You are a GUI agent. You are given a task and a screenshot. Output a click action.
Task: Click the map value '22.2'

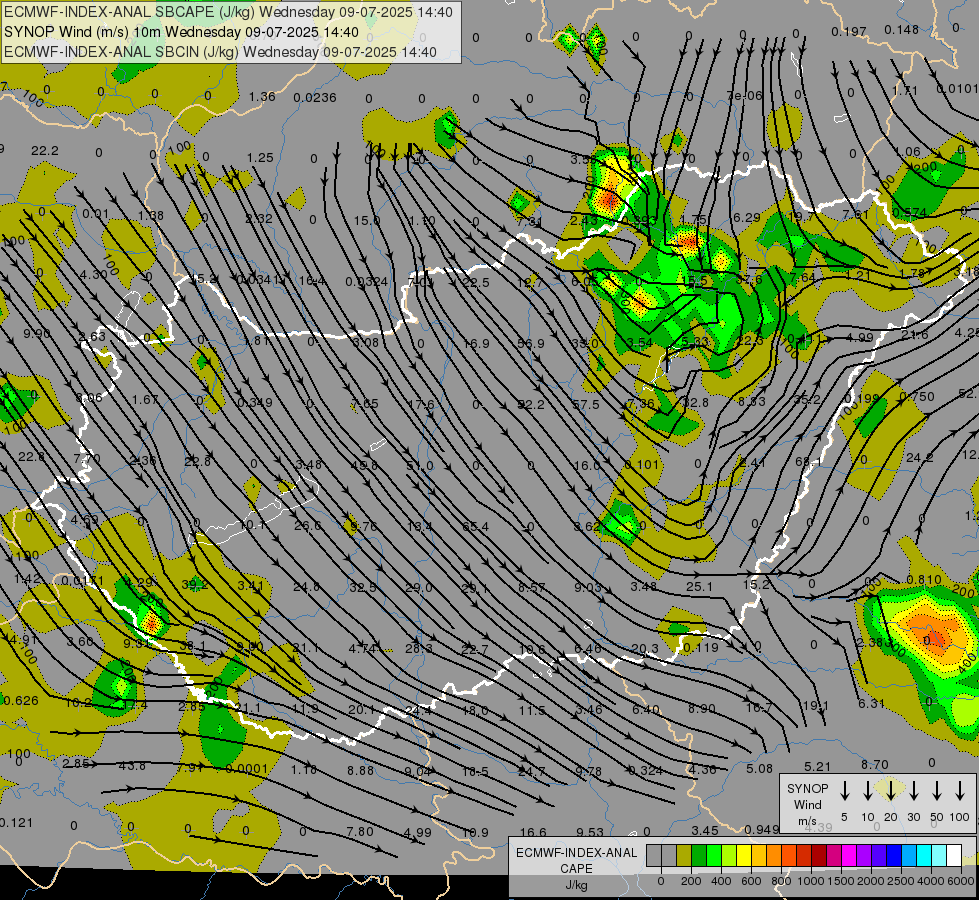point(44,151)
